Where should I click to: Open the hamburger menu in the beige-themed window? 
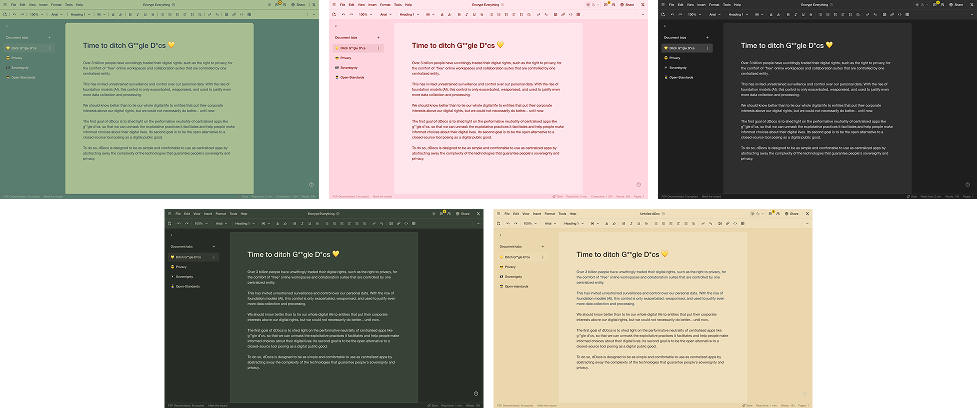pos(498,213)
